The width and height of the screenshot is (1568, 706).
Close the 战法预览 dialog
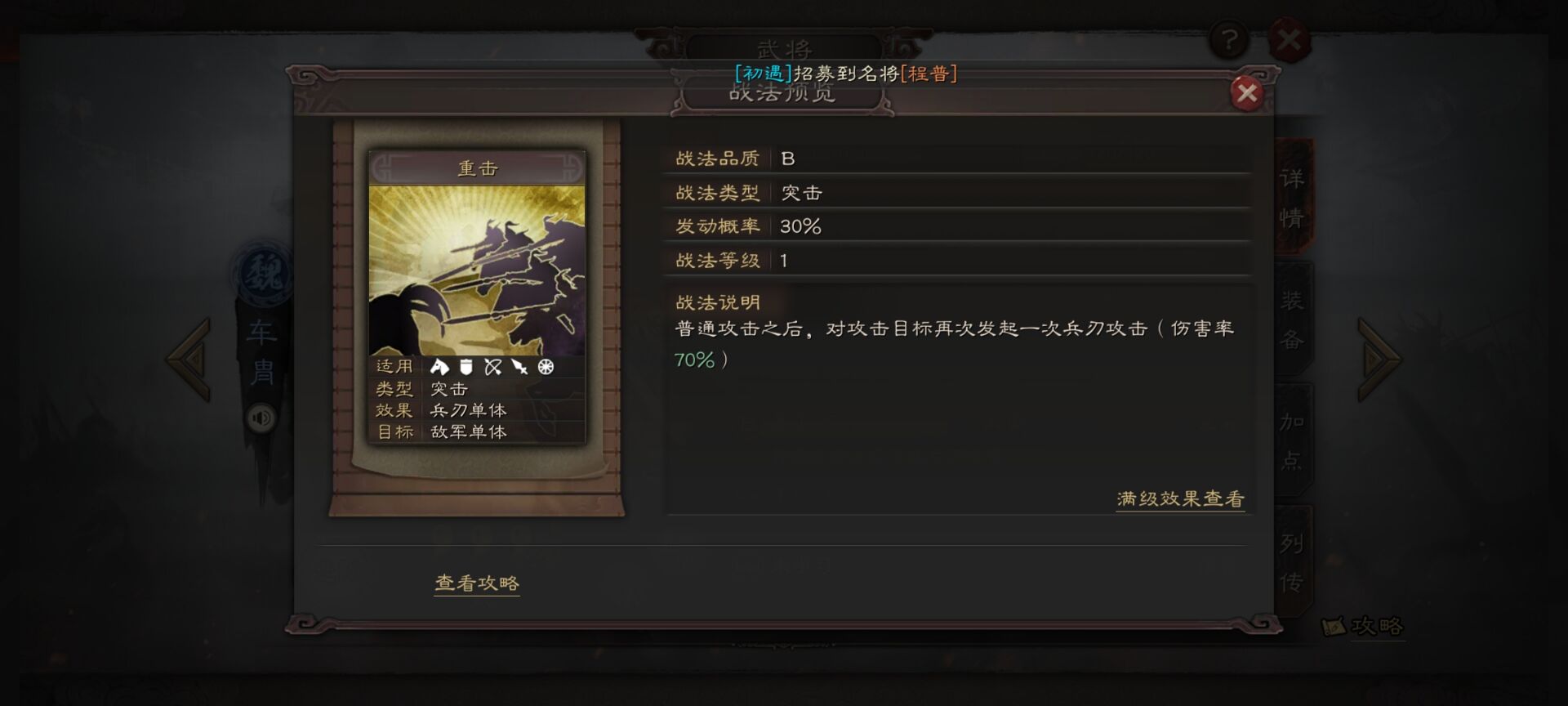(x=1246, y=93)
